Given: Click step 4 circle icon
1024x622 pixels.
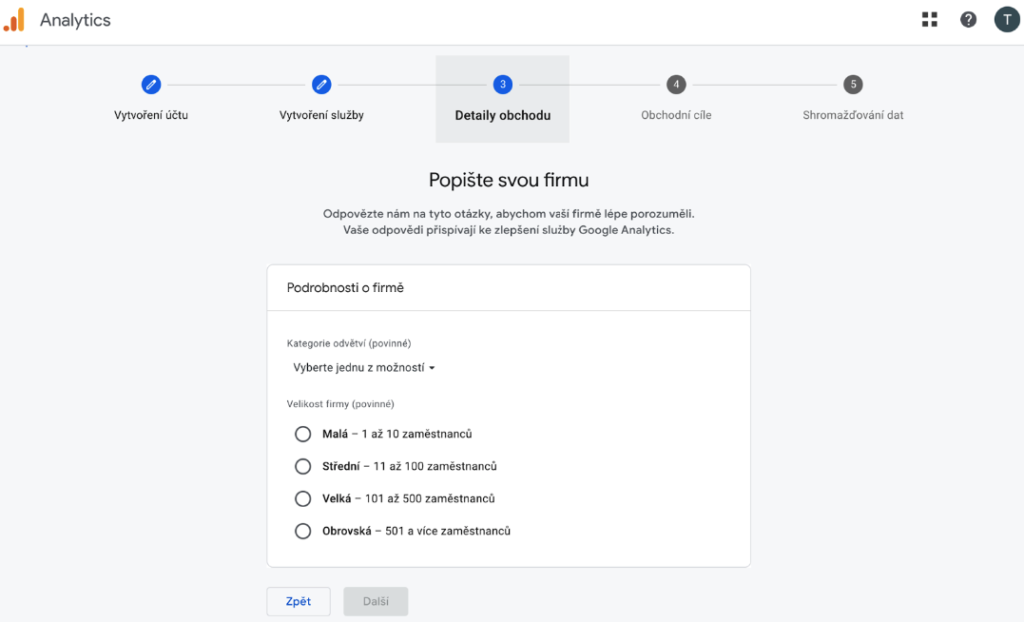Looking at the screenshot, I should [x=676, y=85].
